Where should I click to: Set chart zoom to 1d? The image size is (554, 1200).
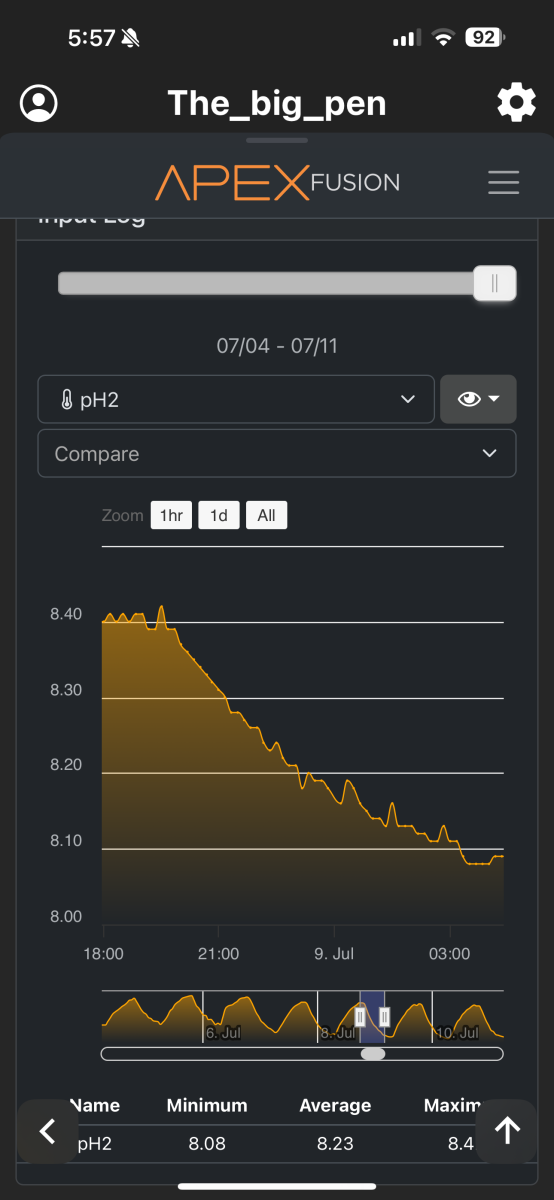(x=219, y=516)
